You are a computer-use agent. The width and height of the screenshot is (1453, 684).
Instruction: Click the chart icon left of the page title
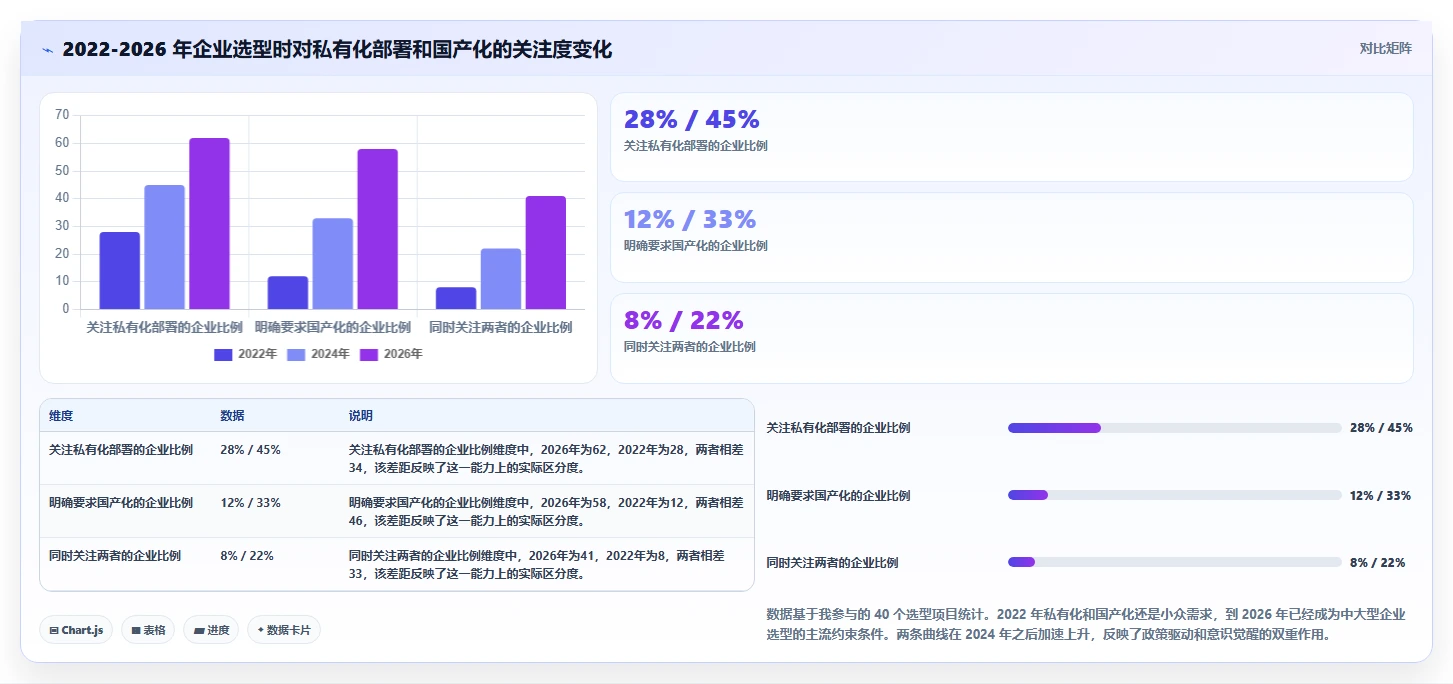(48, 50)
